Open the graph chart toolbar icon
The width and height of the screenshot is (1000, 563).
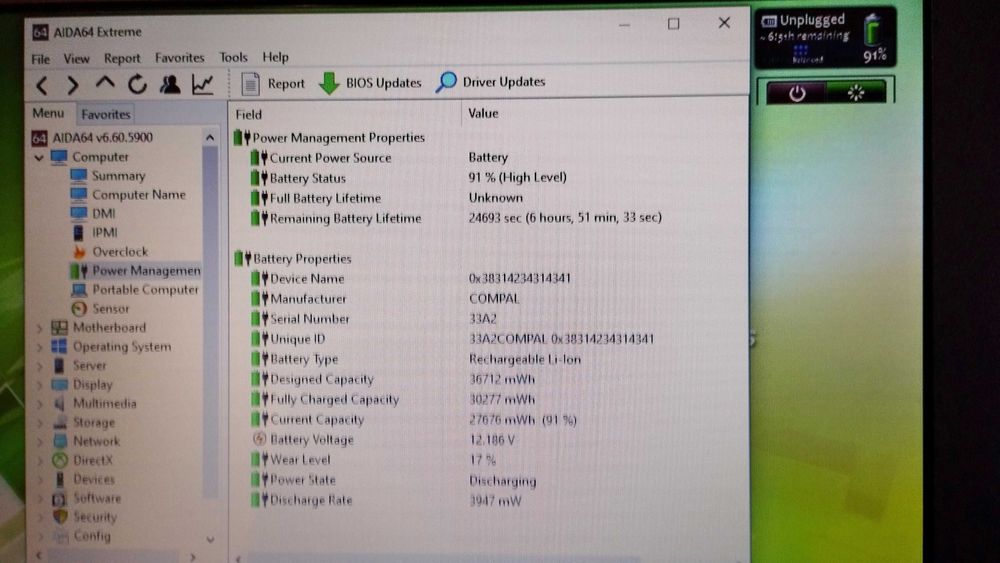coord(202,84)
